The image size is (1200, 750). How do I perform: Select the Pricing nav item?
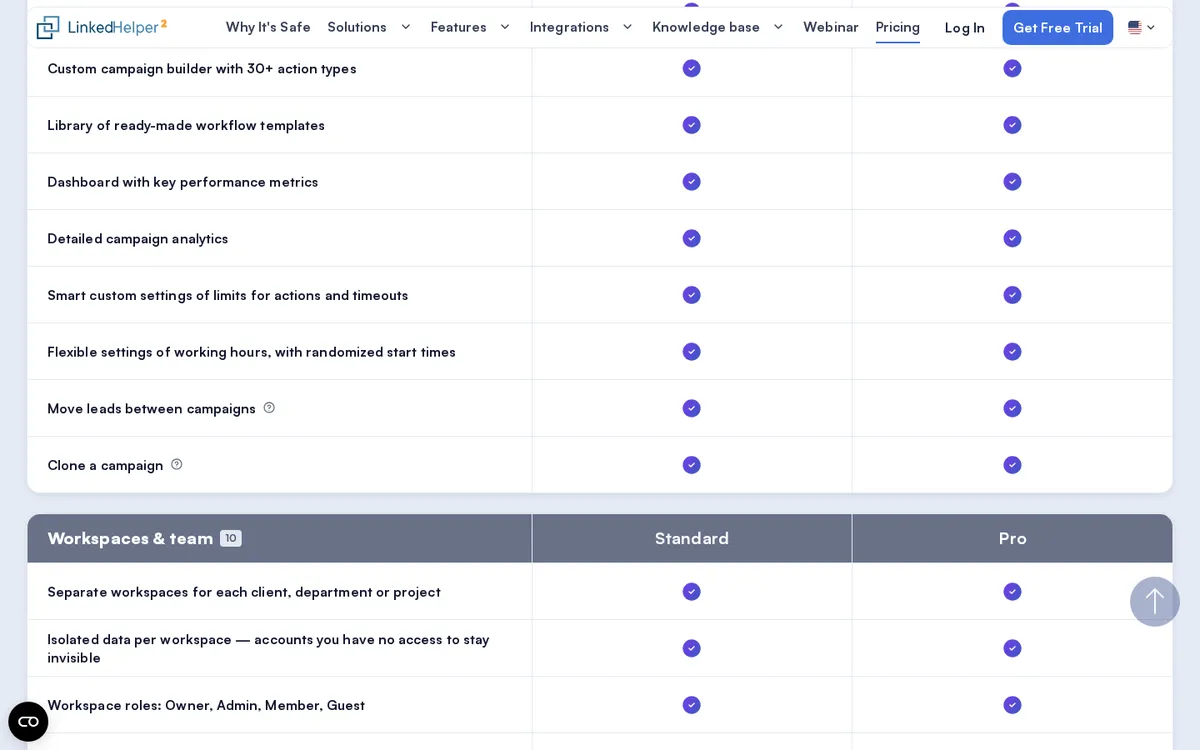898,27
